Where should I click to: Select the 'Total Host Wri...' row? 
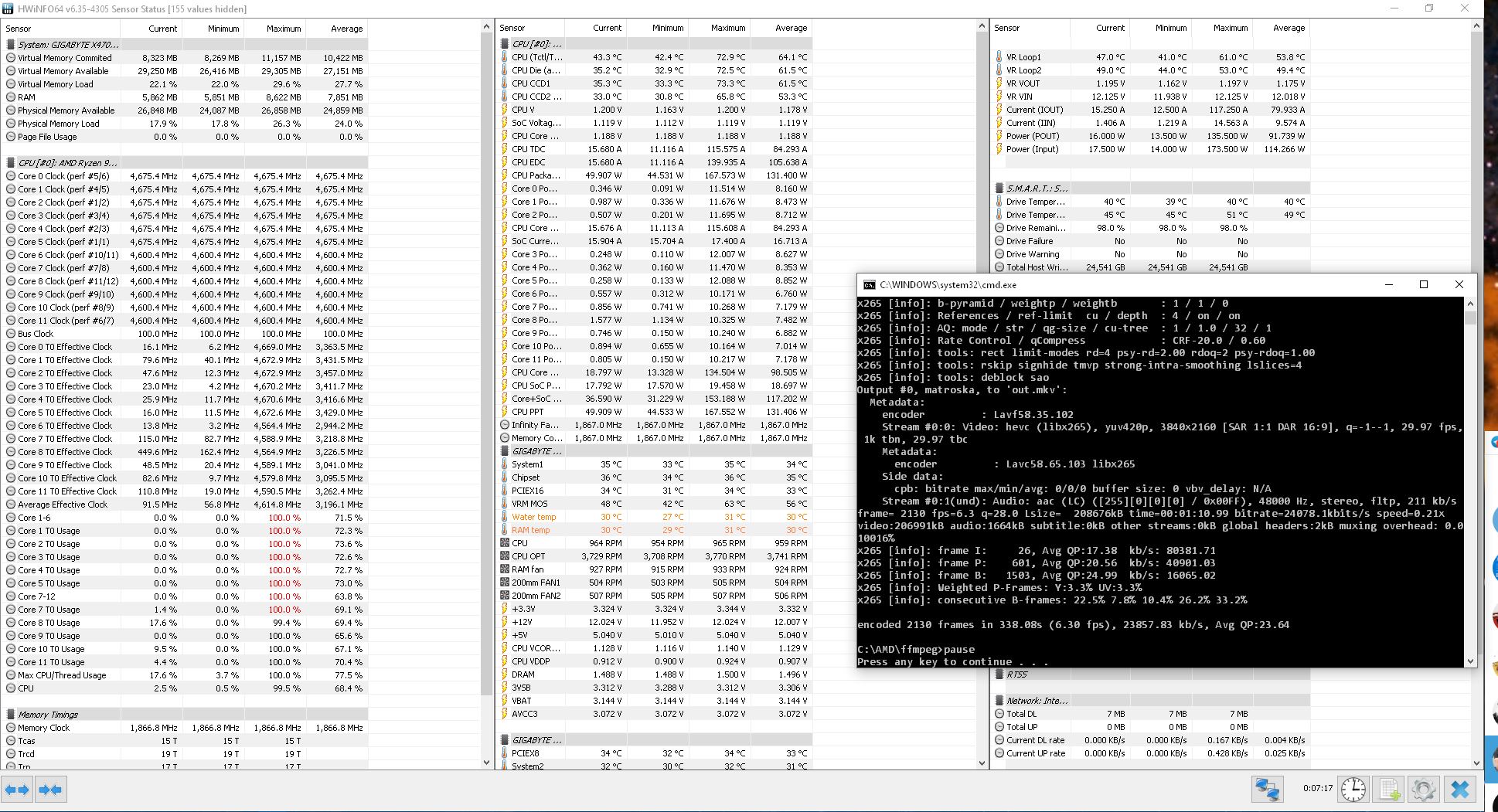[x=1152, y=267]
